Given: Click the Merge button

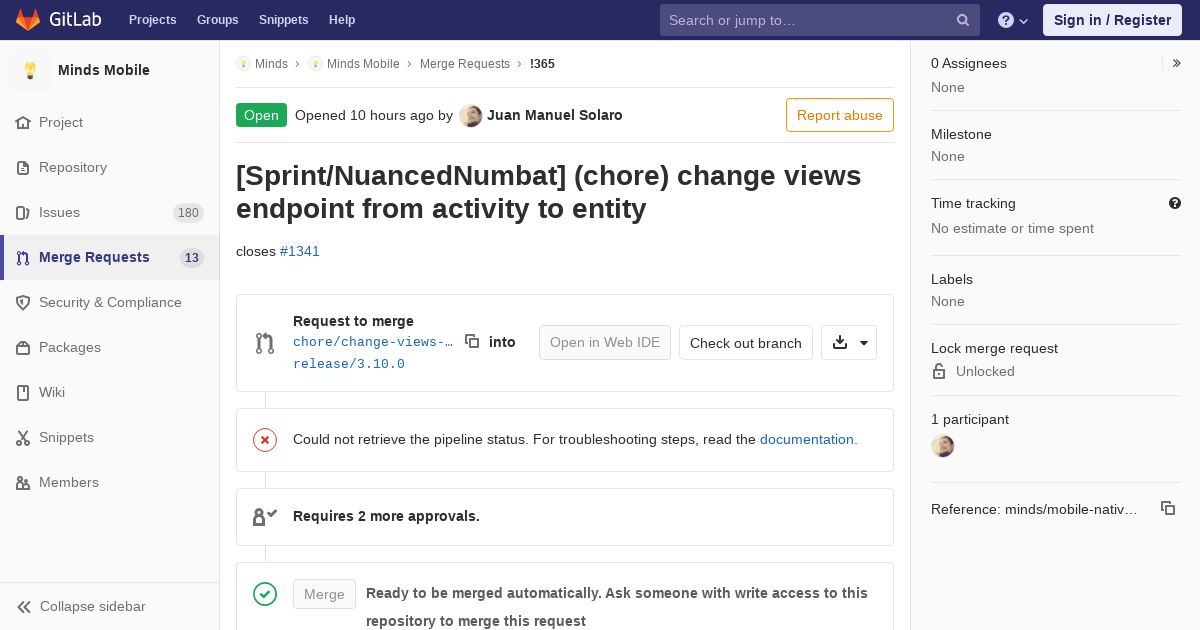Looking at the screenshot, I should [x=324, y=594].
